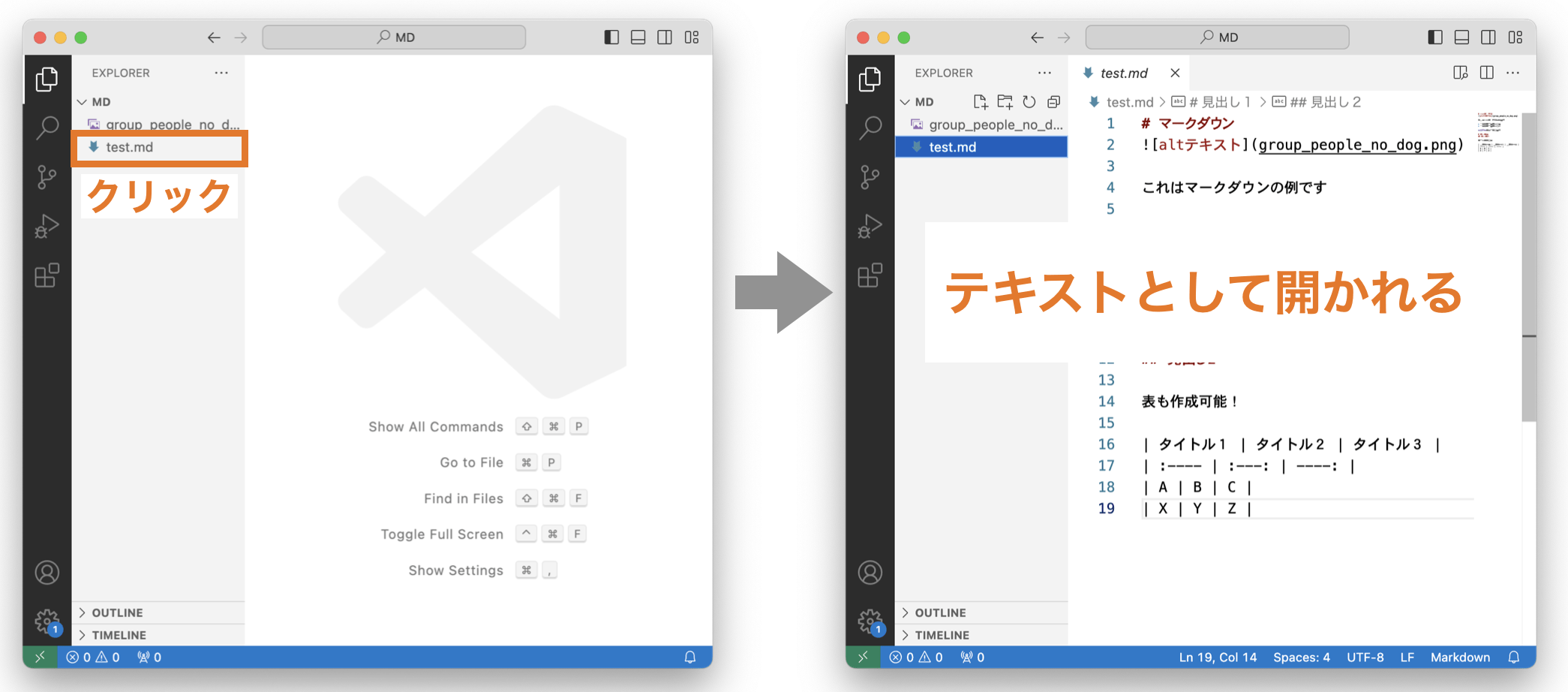The image size is (1568, 692).
Task: Click 'Ln 19, Col 14' in status bar
Action: 1218,657
